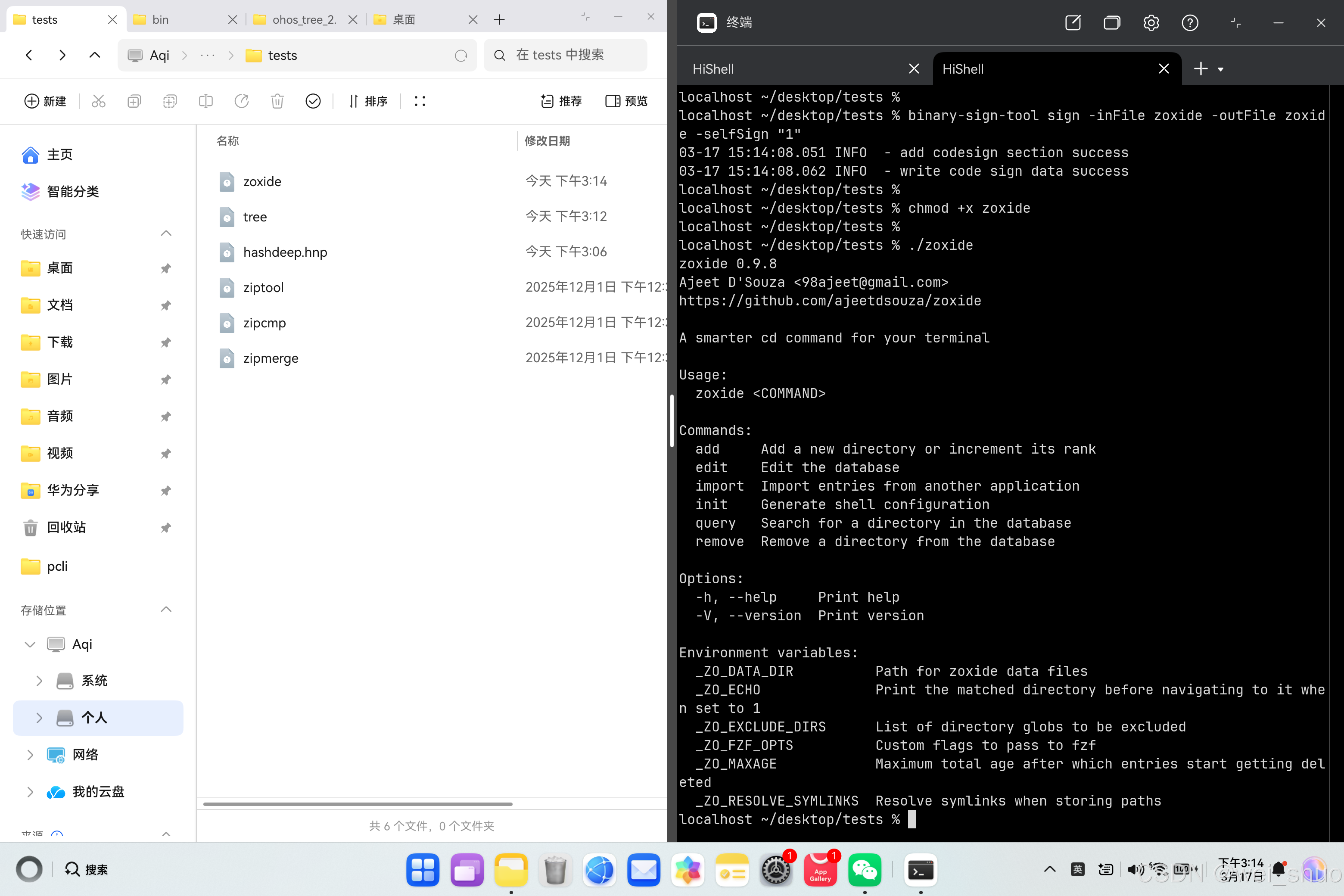Click the cut (scissors) toolbar icon

click(99, 101)
